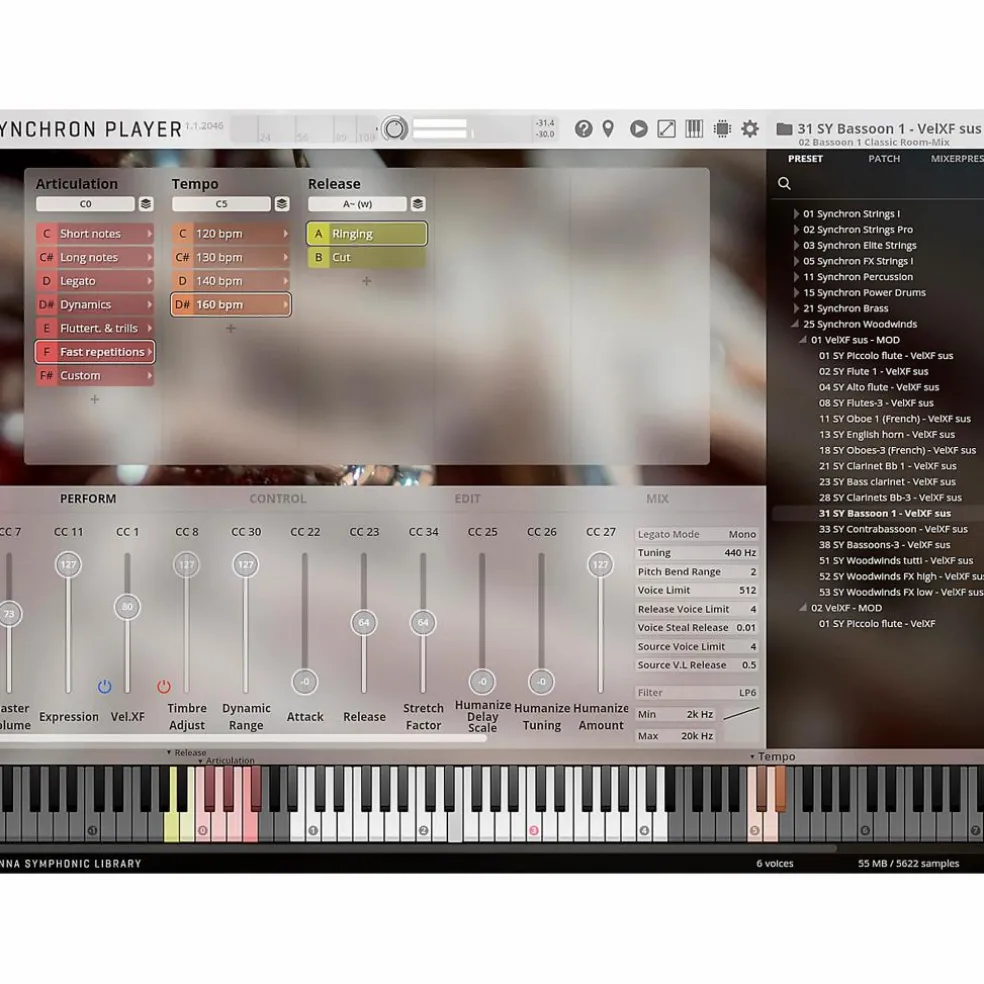Select the Fast repetitions articulation
The width and height of the screenshot is (984, 984).
(x=95, y=352)
